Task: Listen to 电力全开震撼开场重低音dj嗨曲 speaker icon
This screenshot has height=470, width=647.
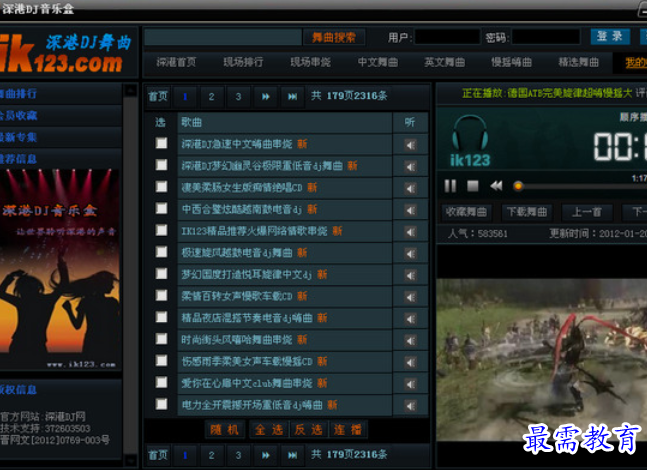Action: click(411, 406)
